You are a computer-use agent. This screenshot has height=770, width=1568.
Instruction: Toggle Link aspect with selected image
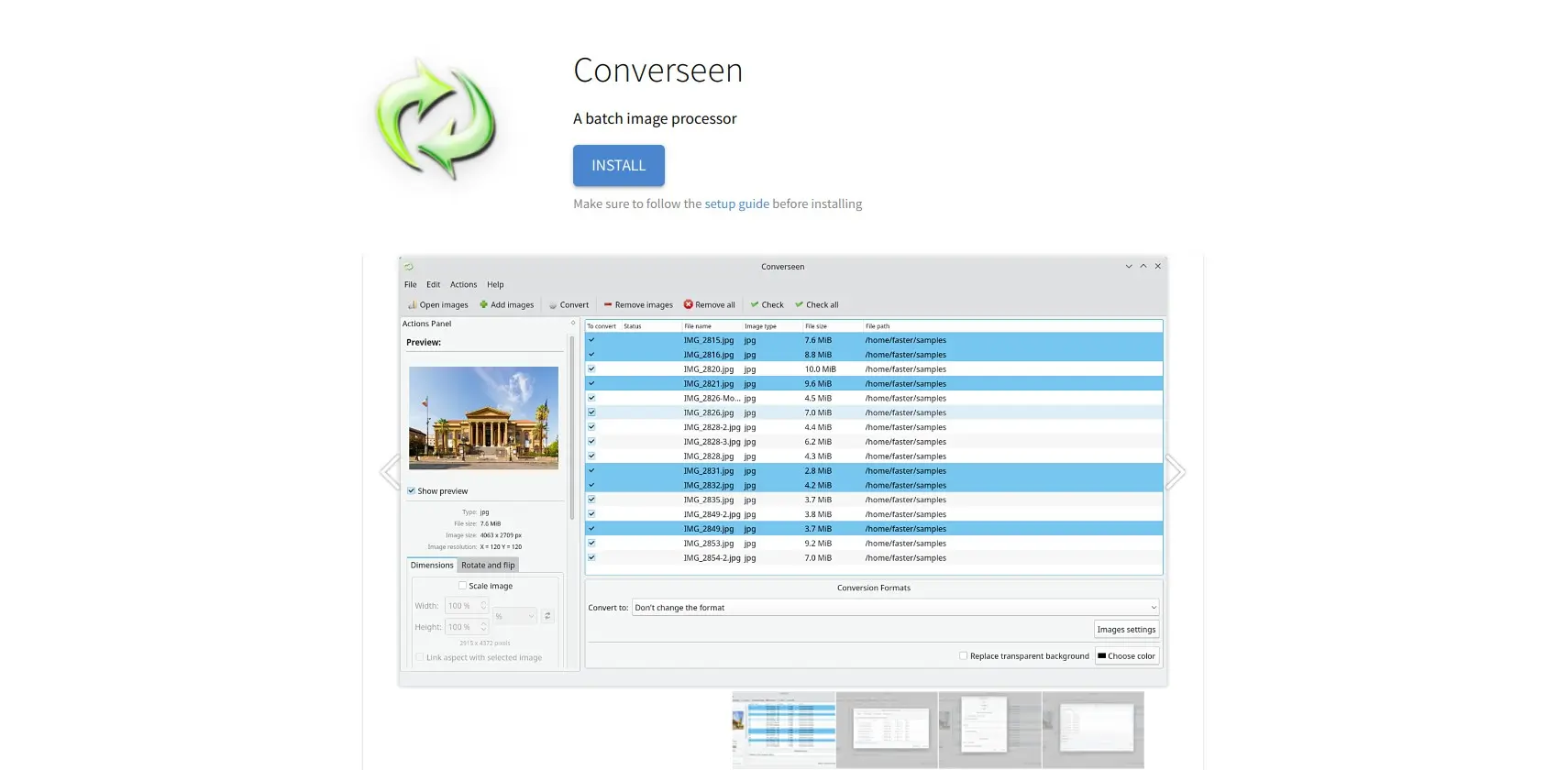[419, 657]
